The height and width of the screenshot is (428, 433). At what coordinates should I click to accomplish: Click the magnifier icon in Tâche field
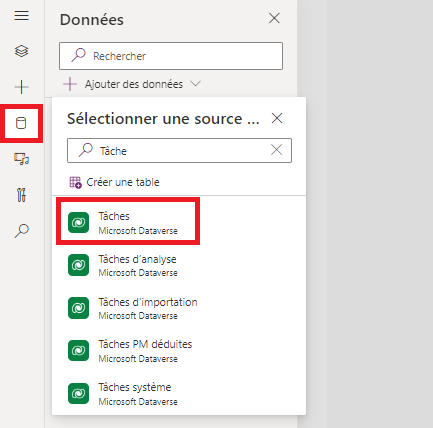tap(86, 150)
